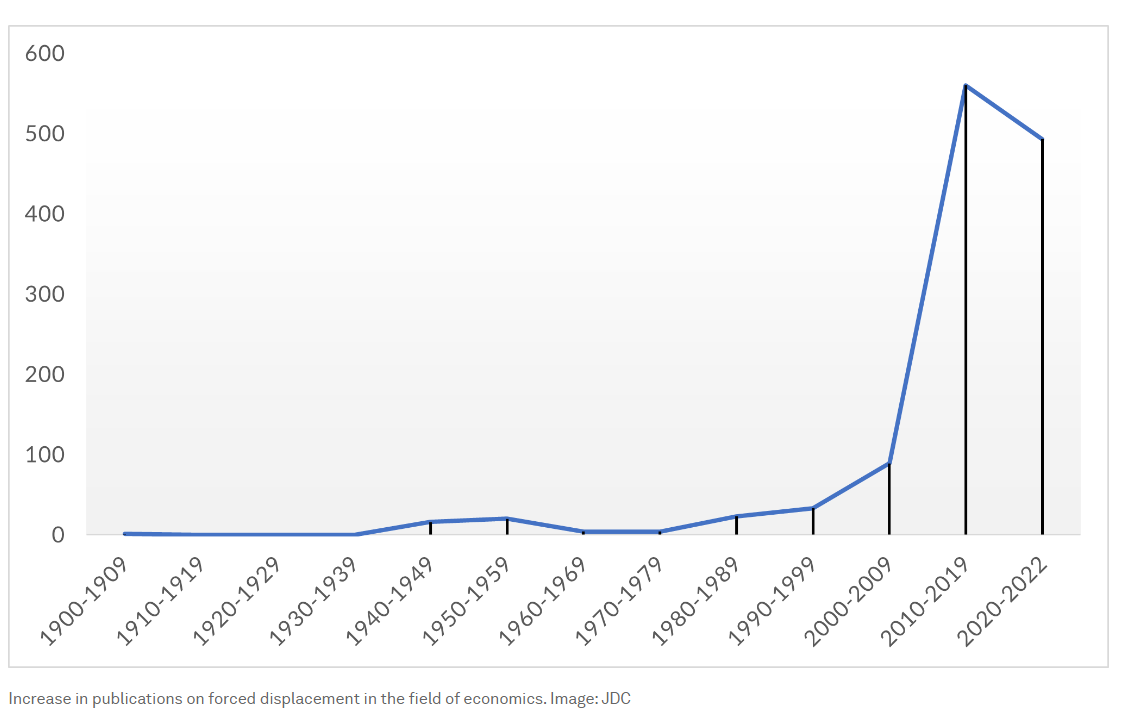Click the 300 y-axis label
This screenshot has height=717, width=1127.
[x=45, y=294]
